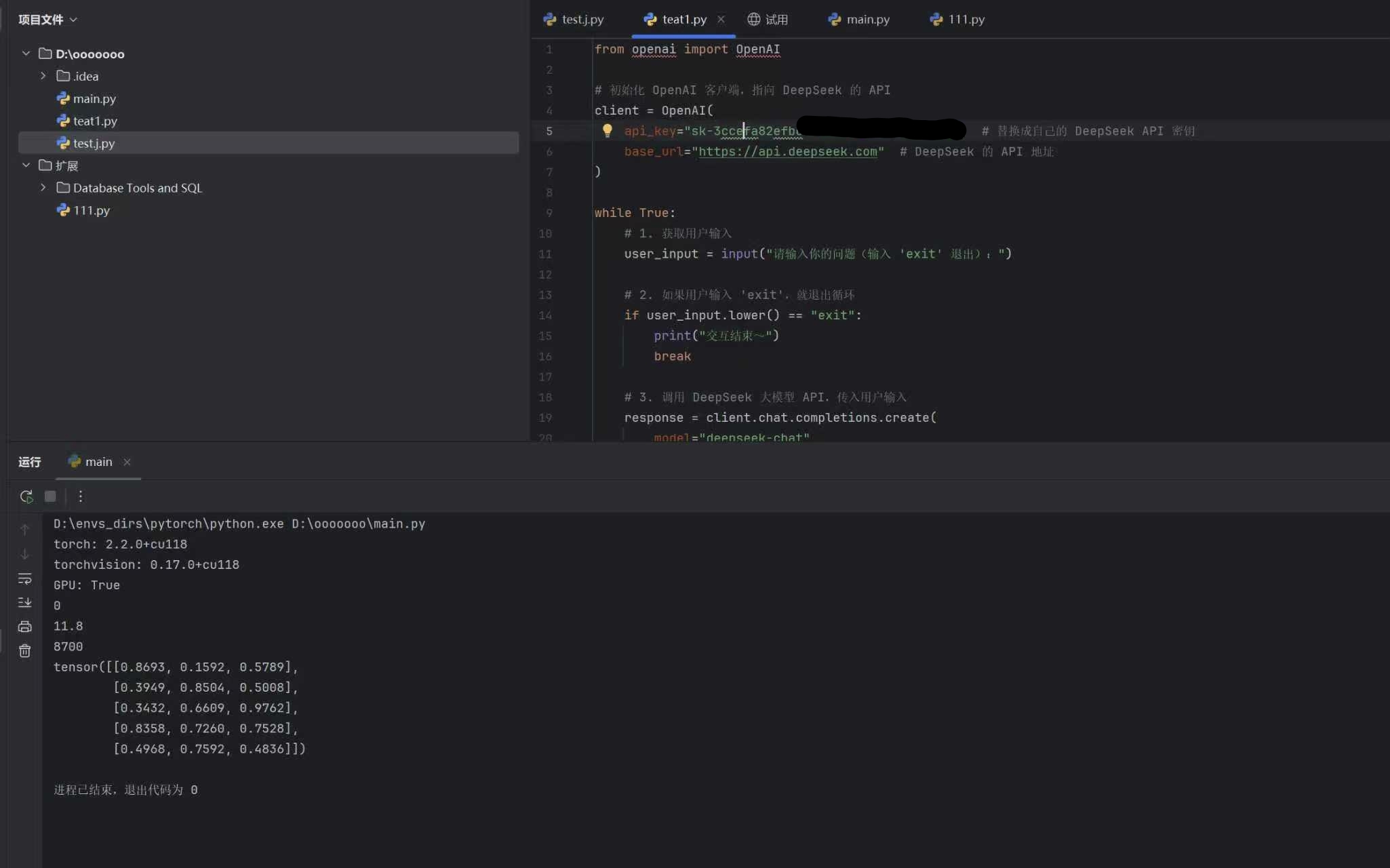1390x868 pixels.
Task: Click the down arrow in console gutter
Action: [x=25, y=554]
